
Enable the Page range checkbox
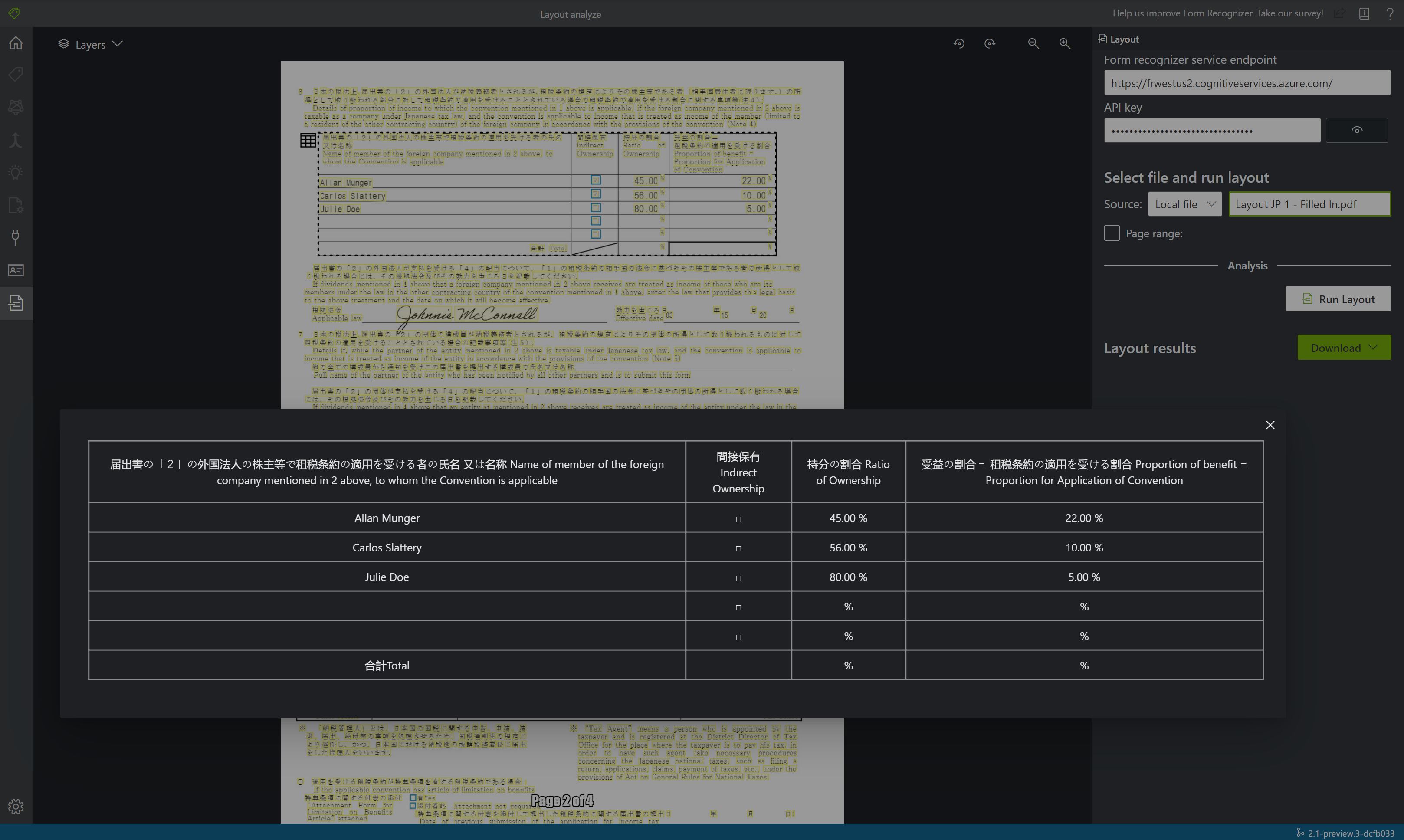coord(1111,233)
